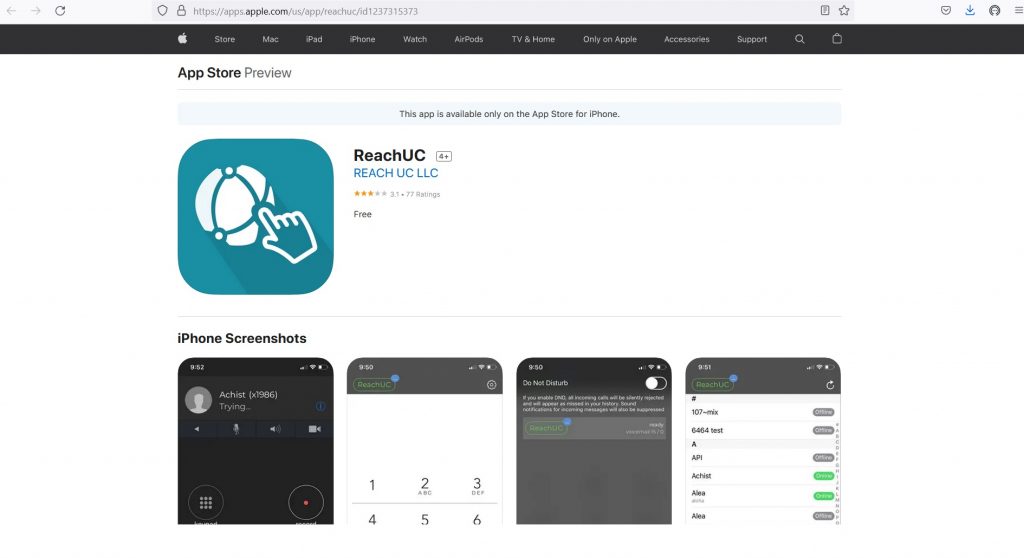Click the 77 Ratings text

423,194
